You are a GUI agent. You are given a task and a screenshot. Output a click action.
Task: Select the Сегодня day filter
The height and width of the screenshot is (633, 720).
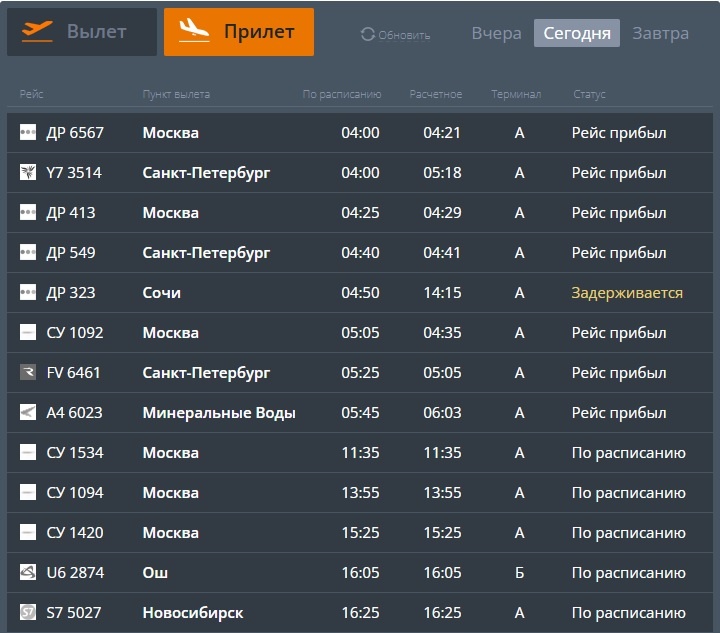[577, 33]
